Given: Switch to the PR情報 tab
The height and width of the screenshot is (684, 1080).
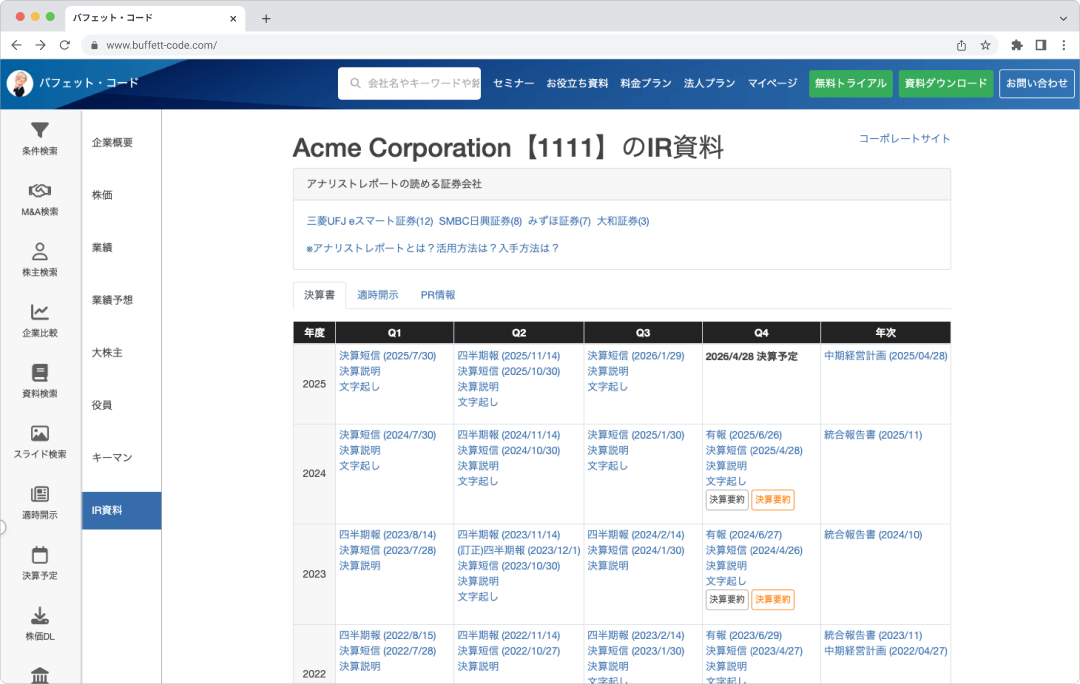Looking at the screenshot, I should click(438, 295).
